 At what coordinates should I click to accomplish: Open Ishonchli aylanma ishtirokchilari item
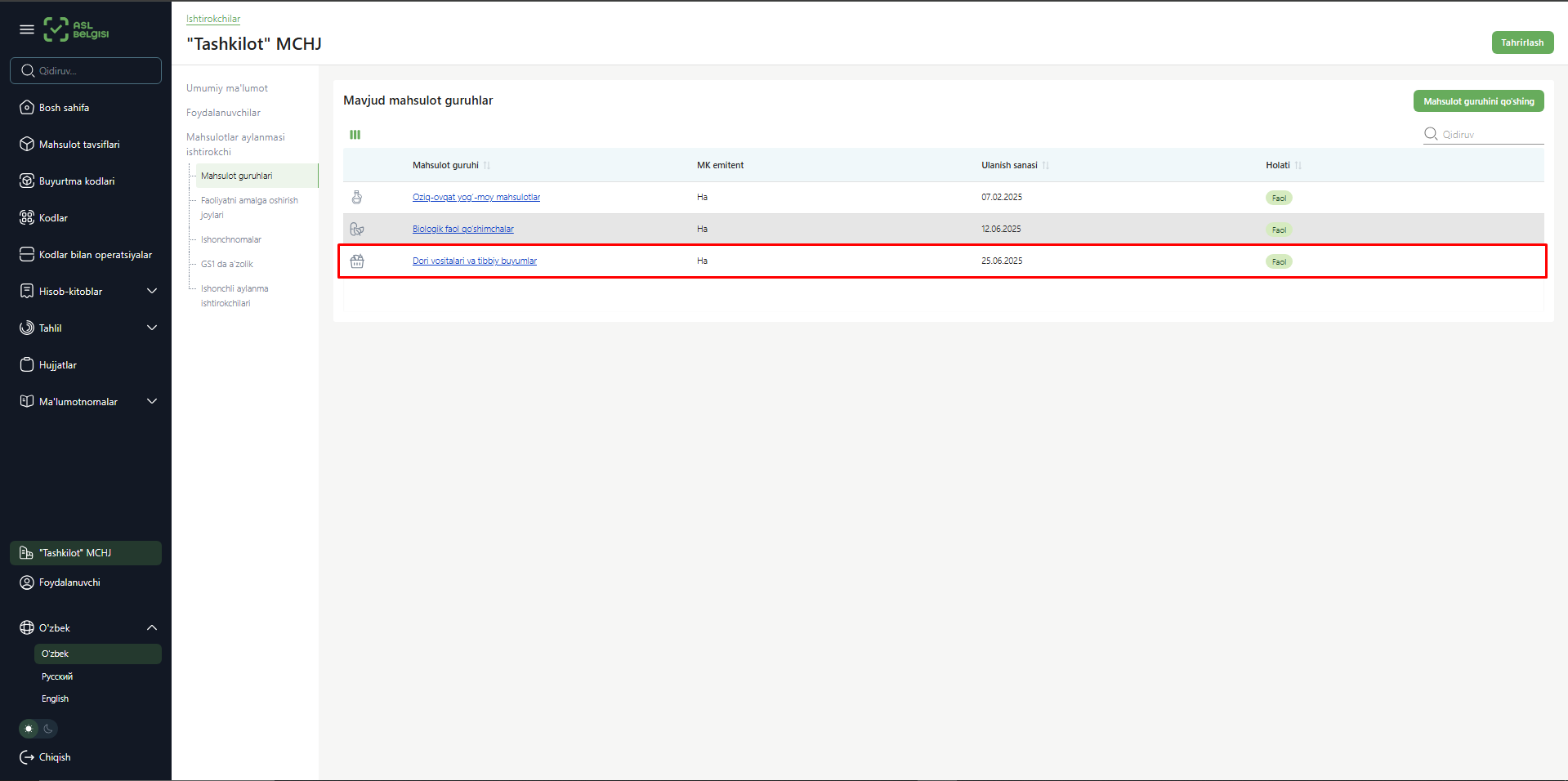pos(235,296)
